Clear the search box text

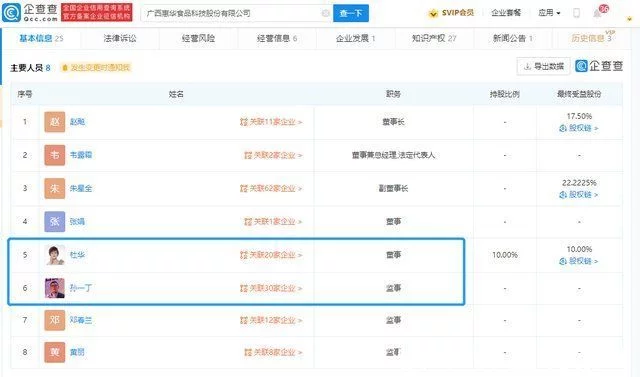(x=325, y=13)
